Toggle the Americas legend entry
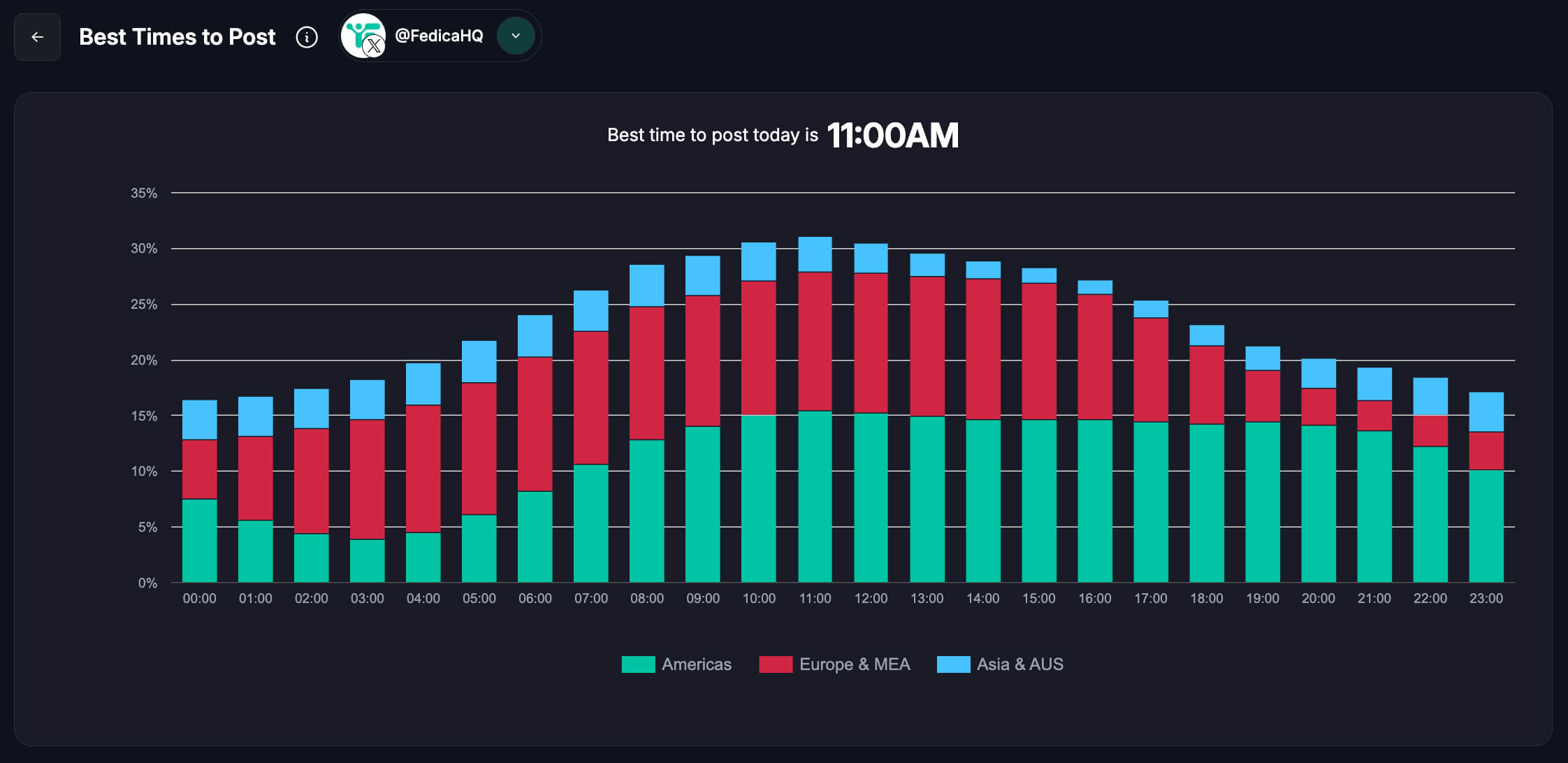 point(696,664)
